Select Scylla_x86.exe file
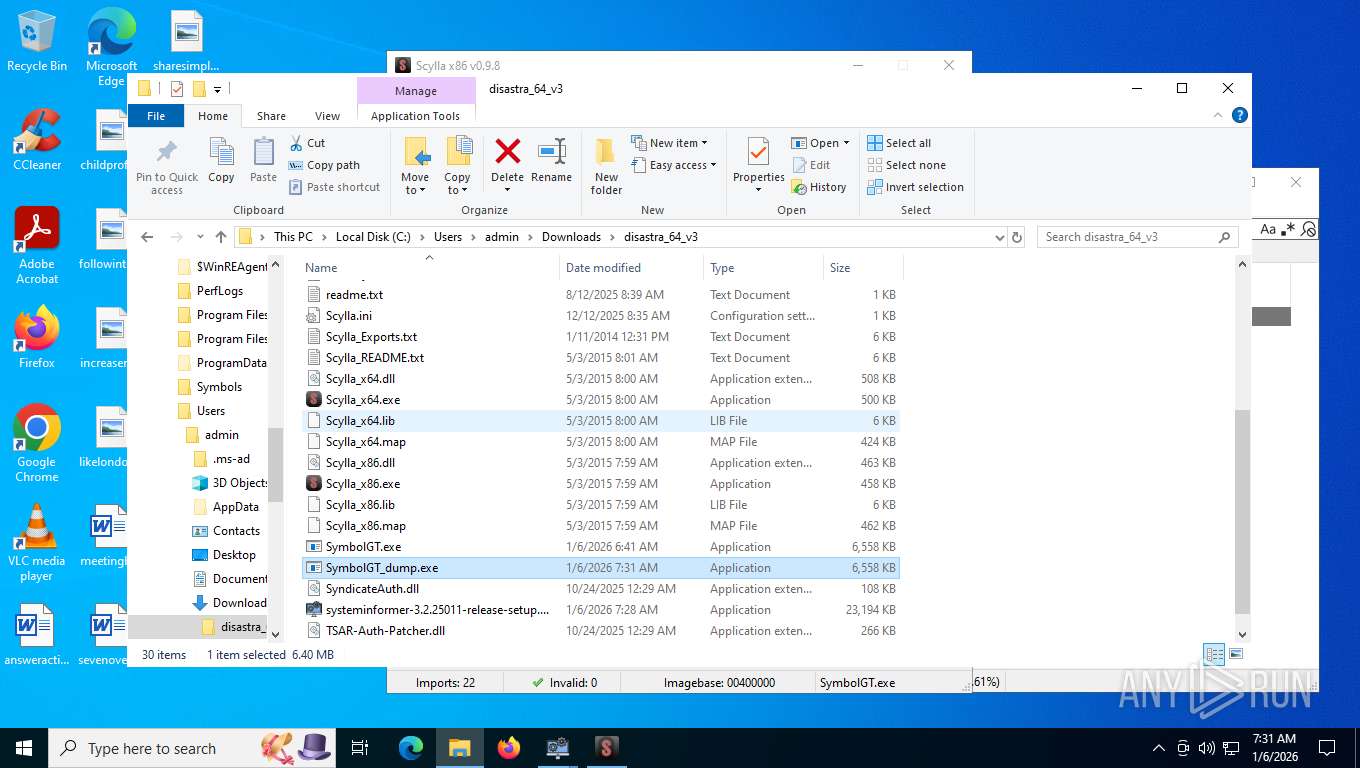Screen dimensions: 1360x768 pos(362,484)
